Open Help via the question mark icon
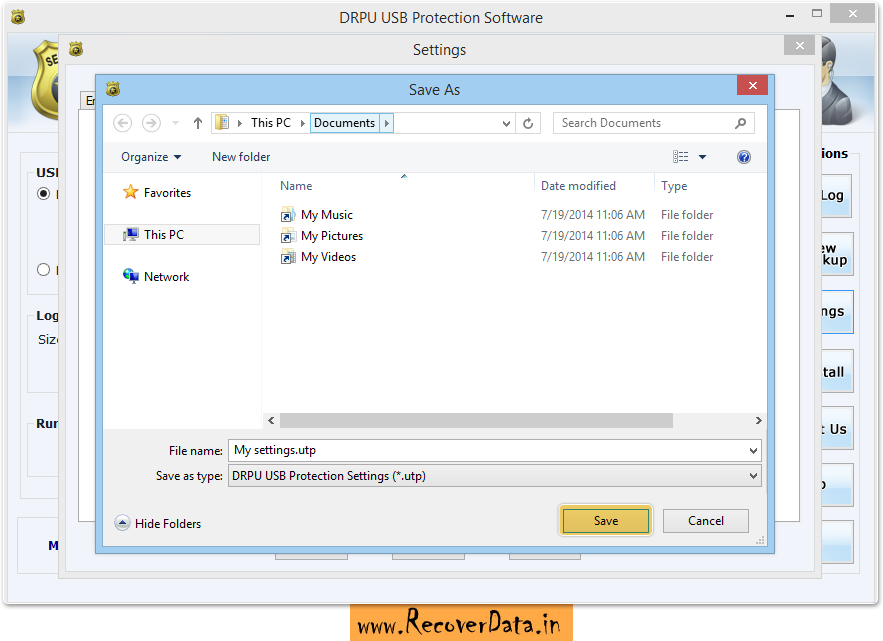Screen dimensions: 883x641 (x=743, y=157)
